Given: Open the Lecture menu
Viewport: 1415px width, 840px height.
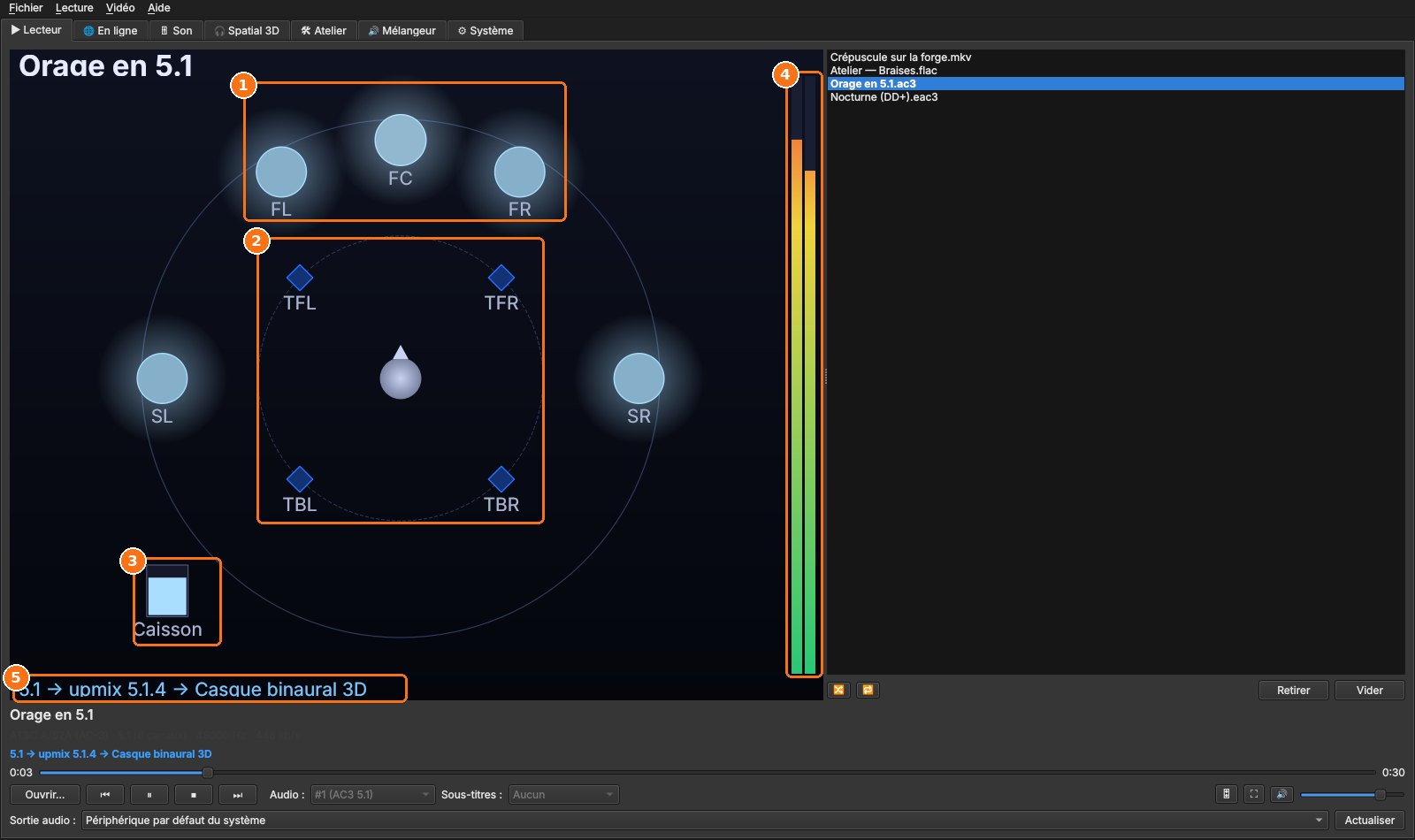Looking at the screenshot, I should (x=74, y=8).
